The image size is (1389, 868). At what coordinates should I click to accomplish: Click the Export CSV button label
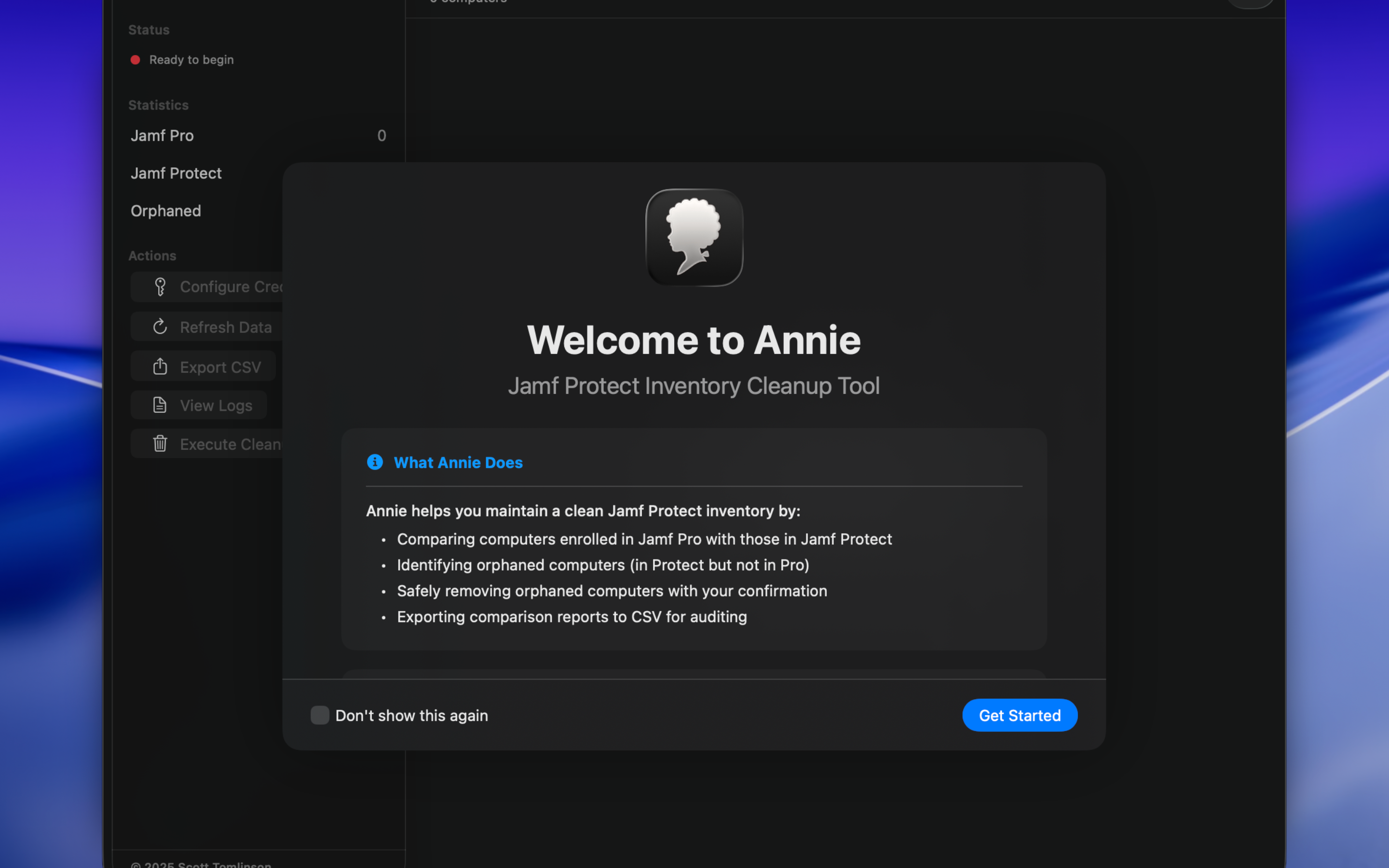[x=220, y=367]
